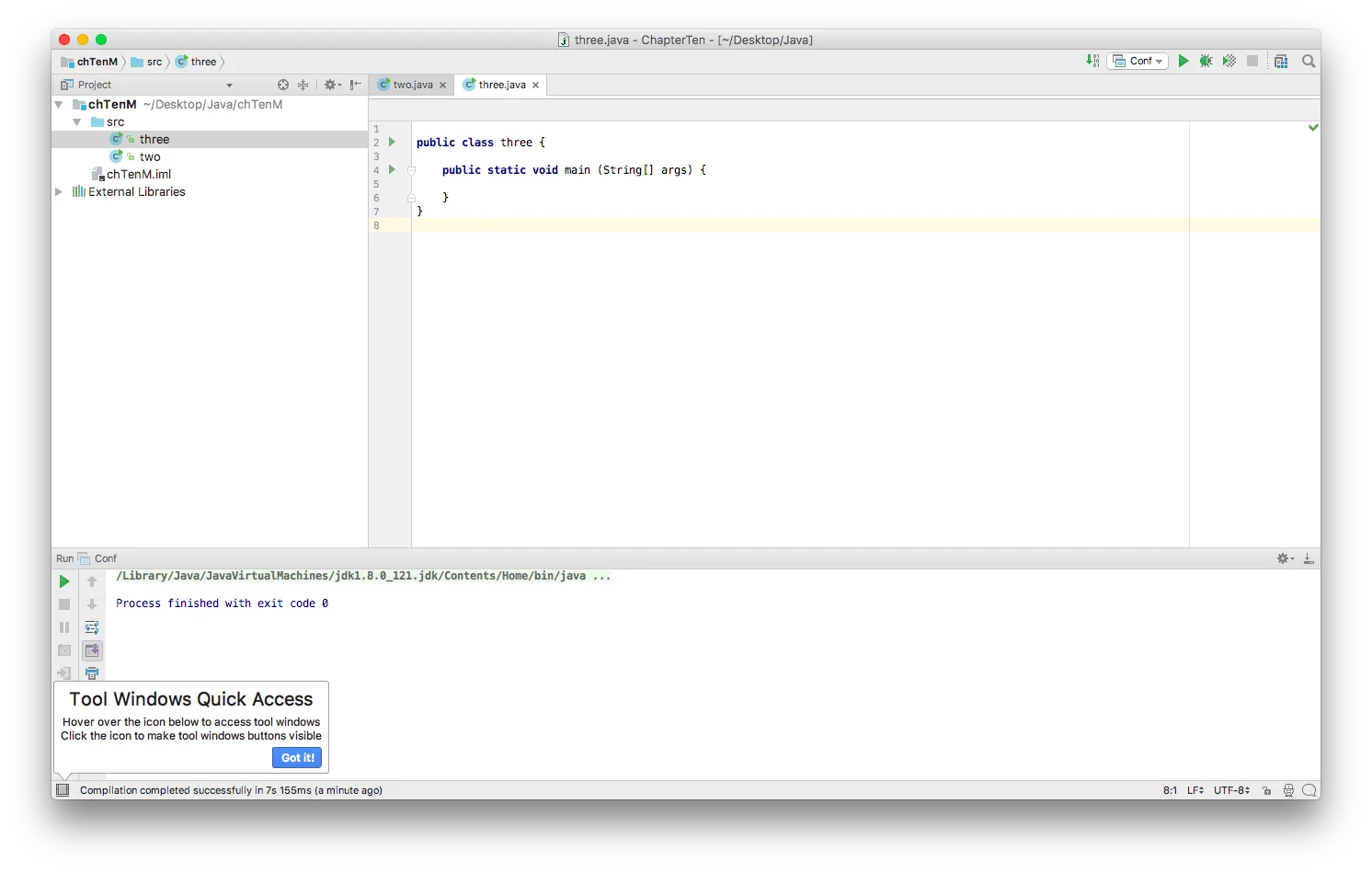Click the Make Project build icon

[1092, 61]
